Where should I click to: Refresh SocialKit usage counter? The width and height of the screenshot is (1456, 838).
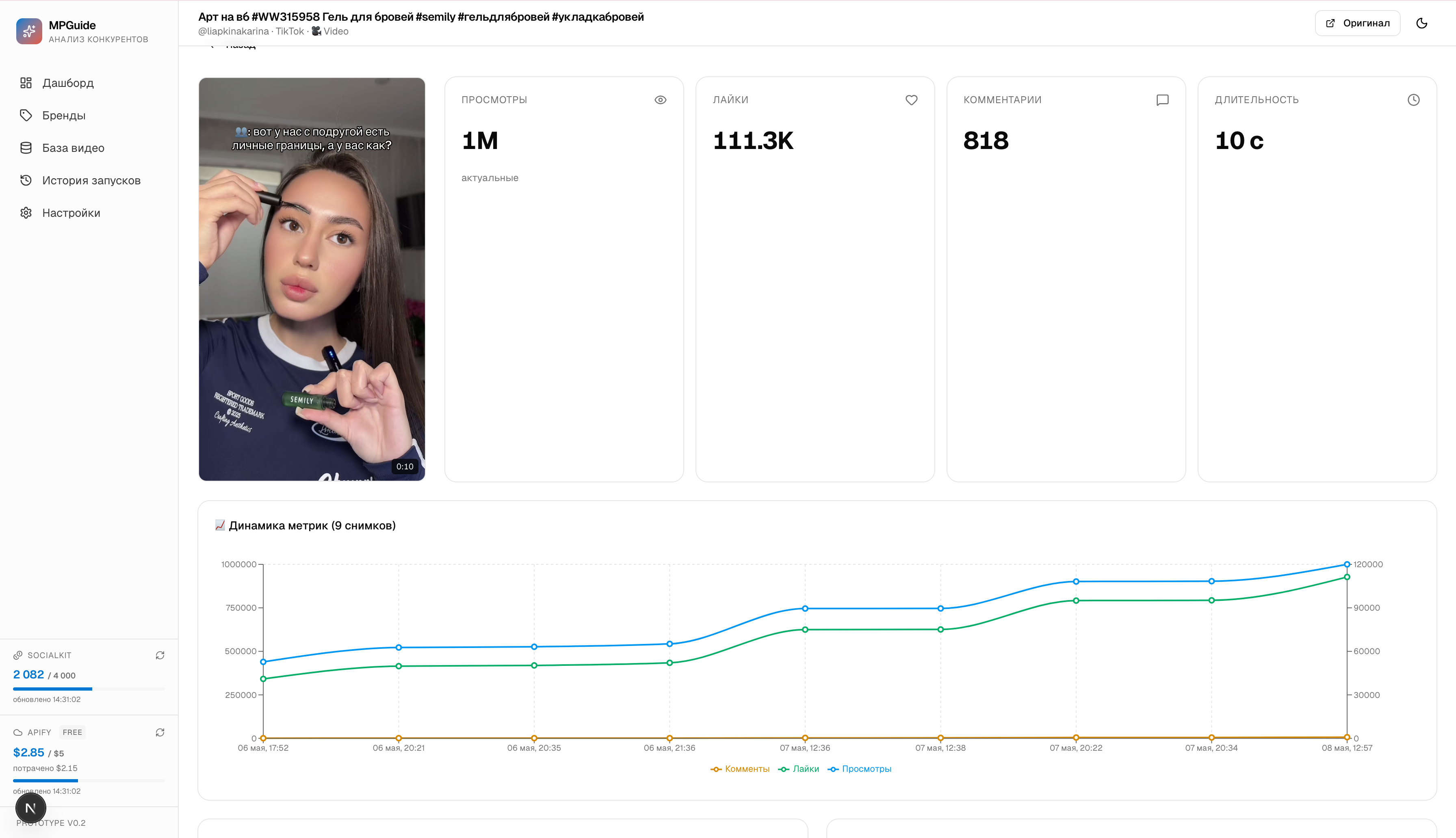[160, 656]
